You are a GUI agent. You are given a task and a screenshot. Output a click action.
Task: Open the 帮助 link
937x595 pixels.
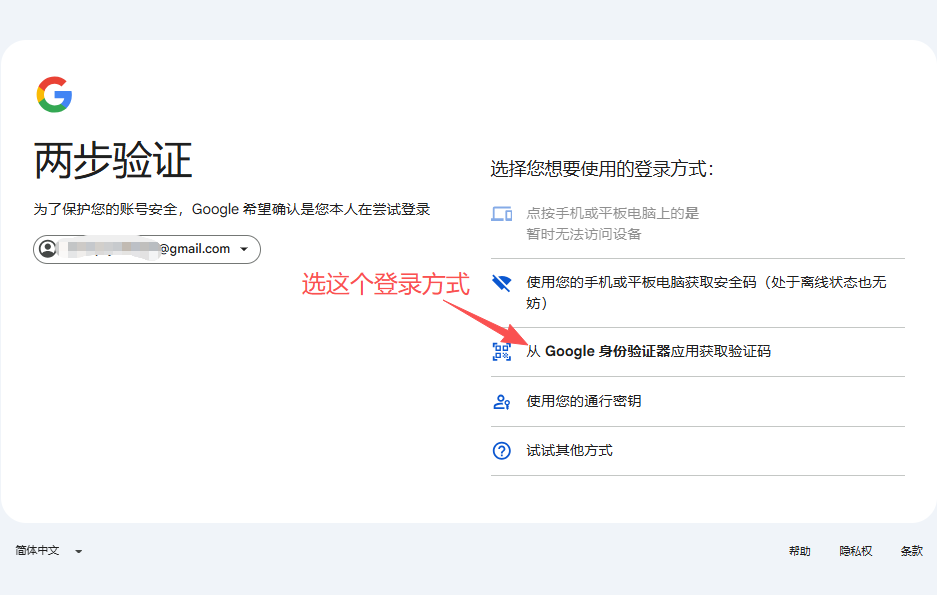pyautogui.click(x=800, y=551)
